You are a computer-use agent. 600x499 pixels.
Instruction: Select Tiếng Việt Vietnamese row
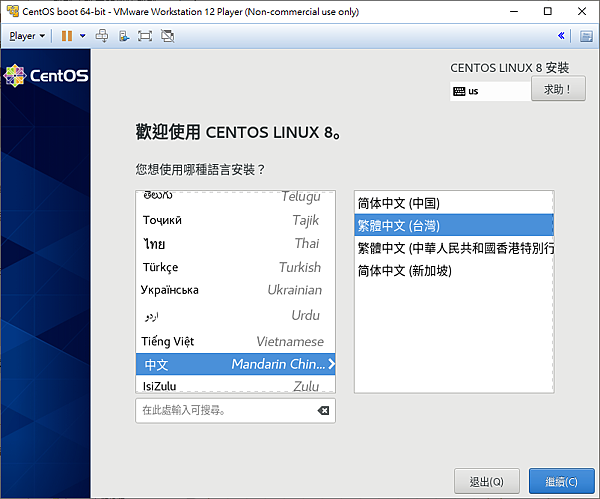[235, 341]
